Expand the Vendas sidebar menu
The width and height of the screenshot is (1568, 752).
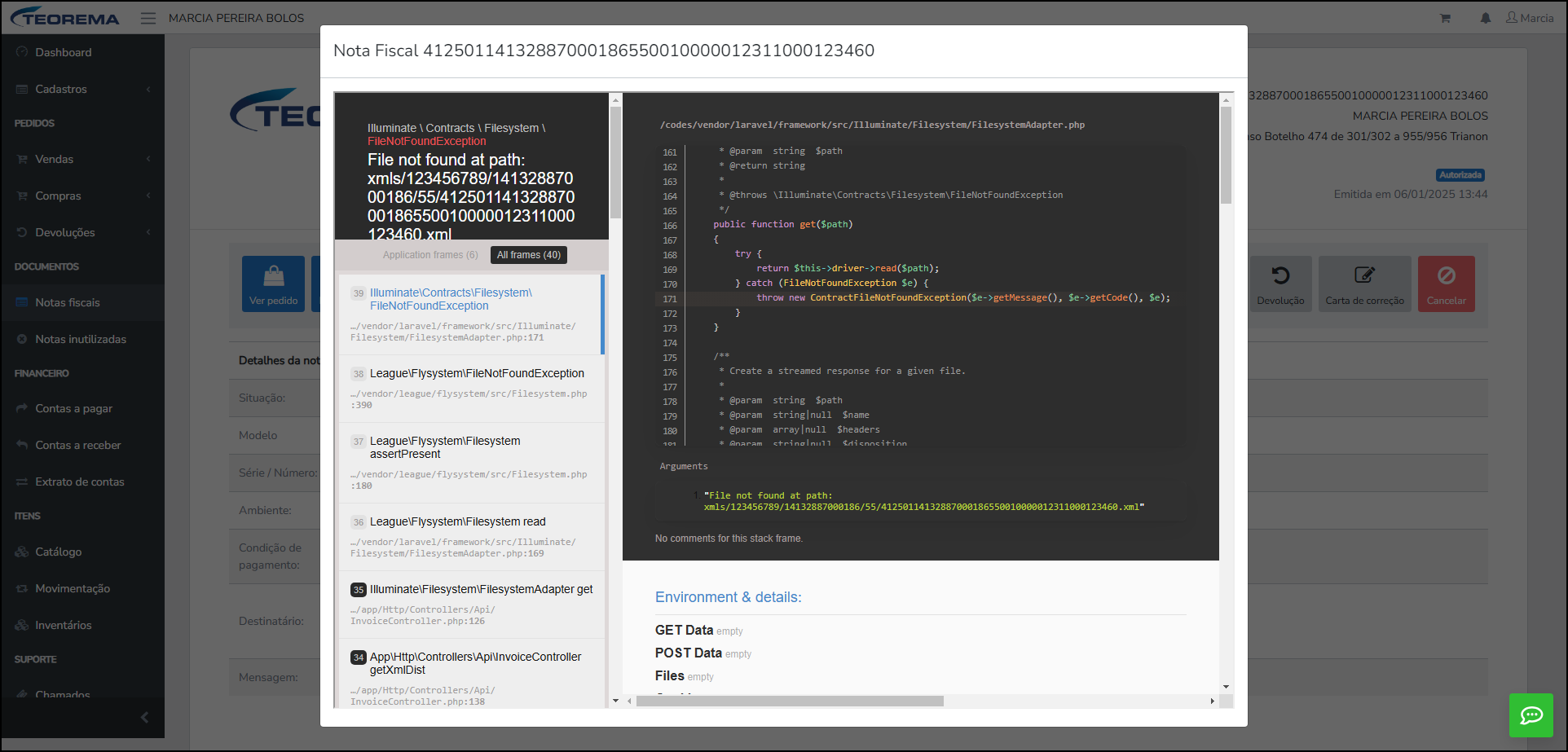[x=82, y=159]
